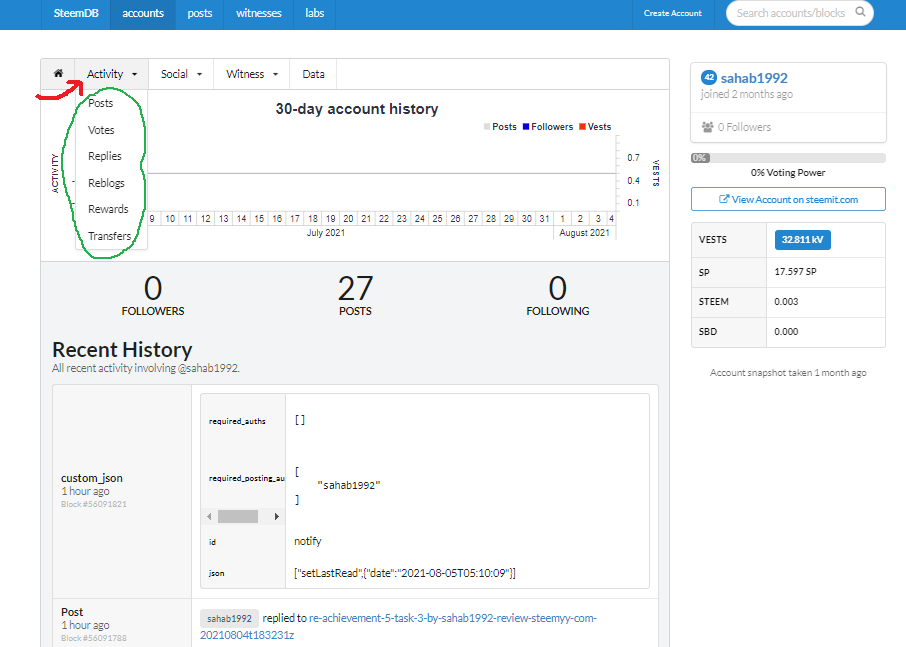Screen dimensions: 906x647
Task: Toggle Posts series in chart legend
Action: coord(500,127)
